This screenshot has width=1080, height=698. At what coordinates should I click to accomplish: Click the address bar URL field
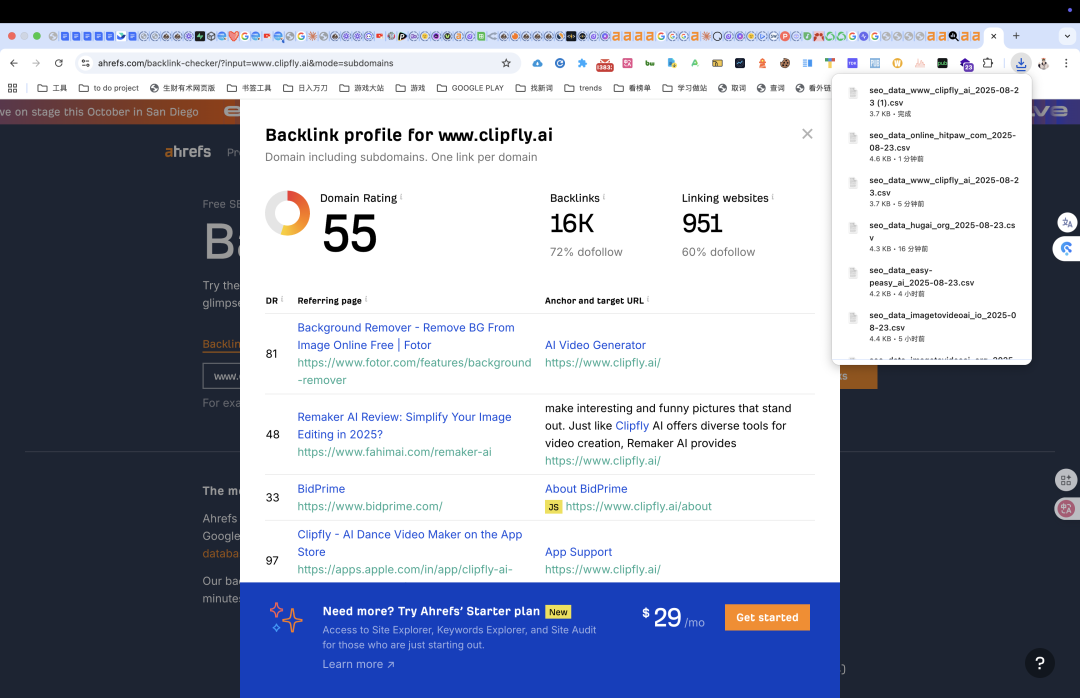tap(296, 63)
